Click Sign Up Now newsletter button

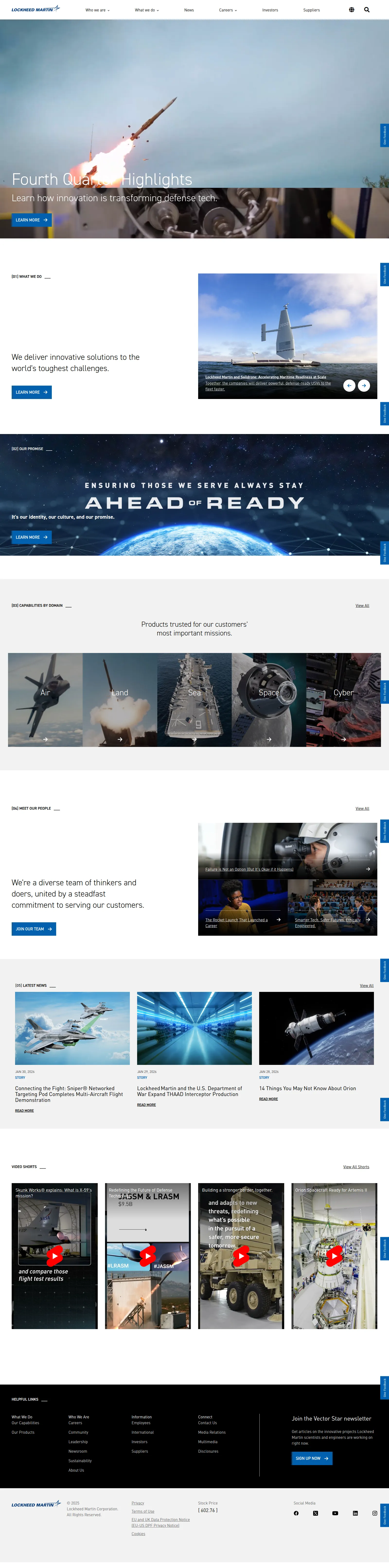point(312,1459)
